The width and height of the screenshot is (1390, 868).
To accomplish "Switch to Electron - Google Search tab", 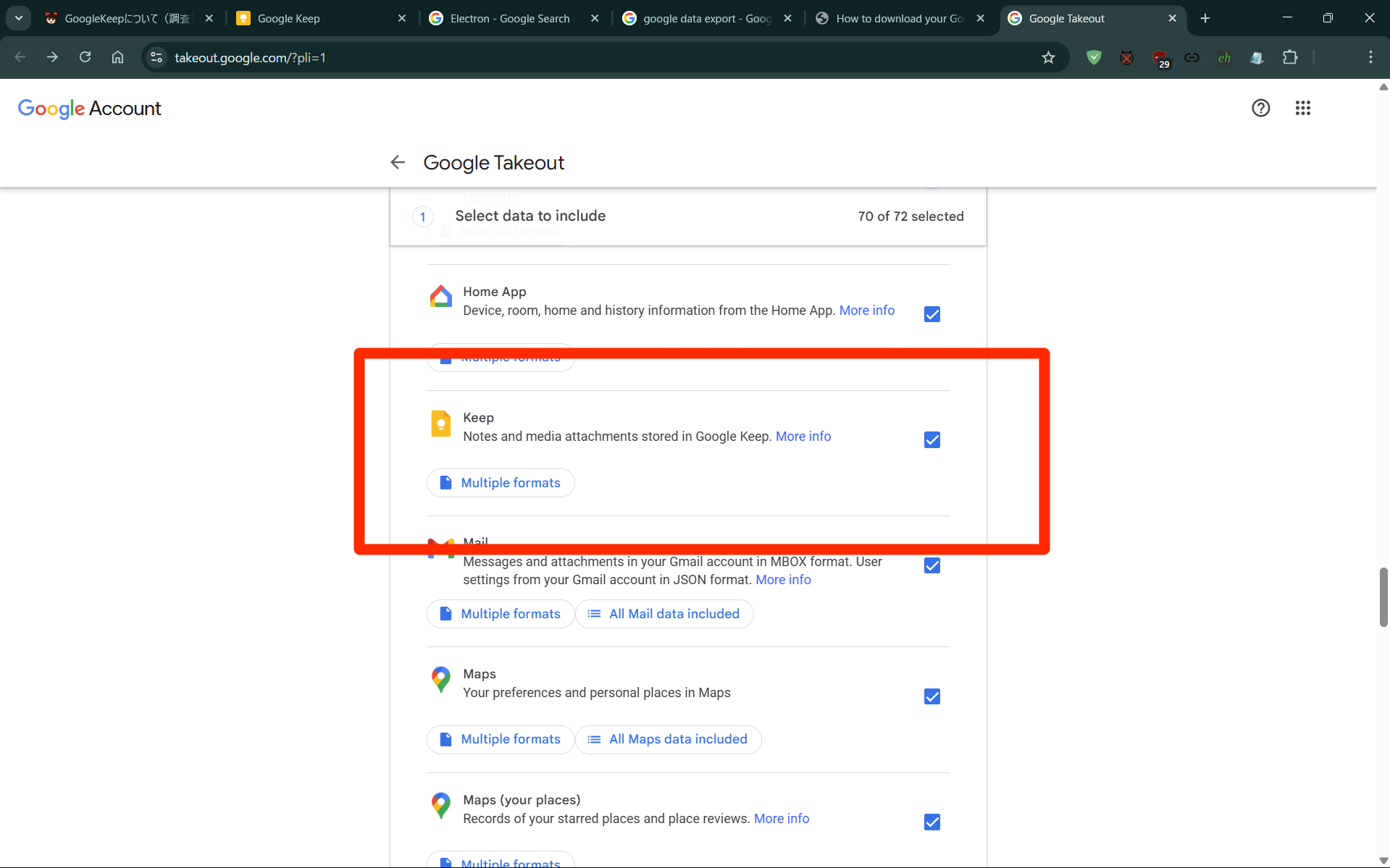I will (514, 18).
